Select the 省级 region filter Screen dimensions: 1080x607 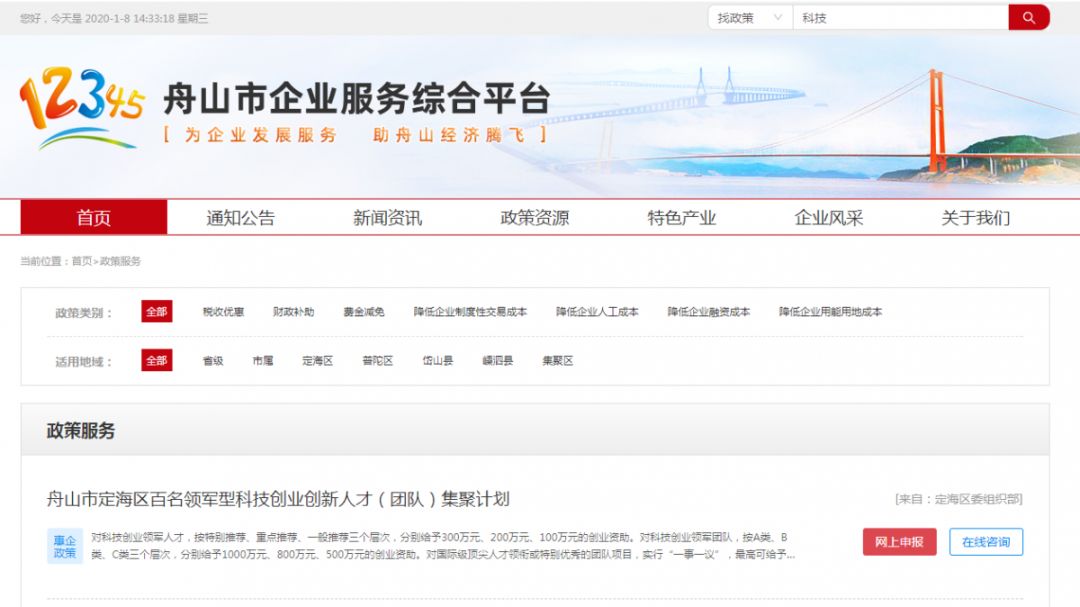point(212,361)
